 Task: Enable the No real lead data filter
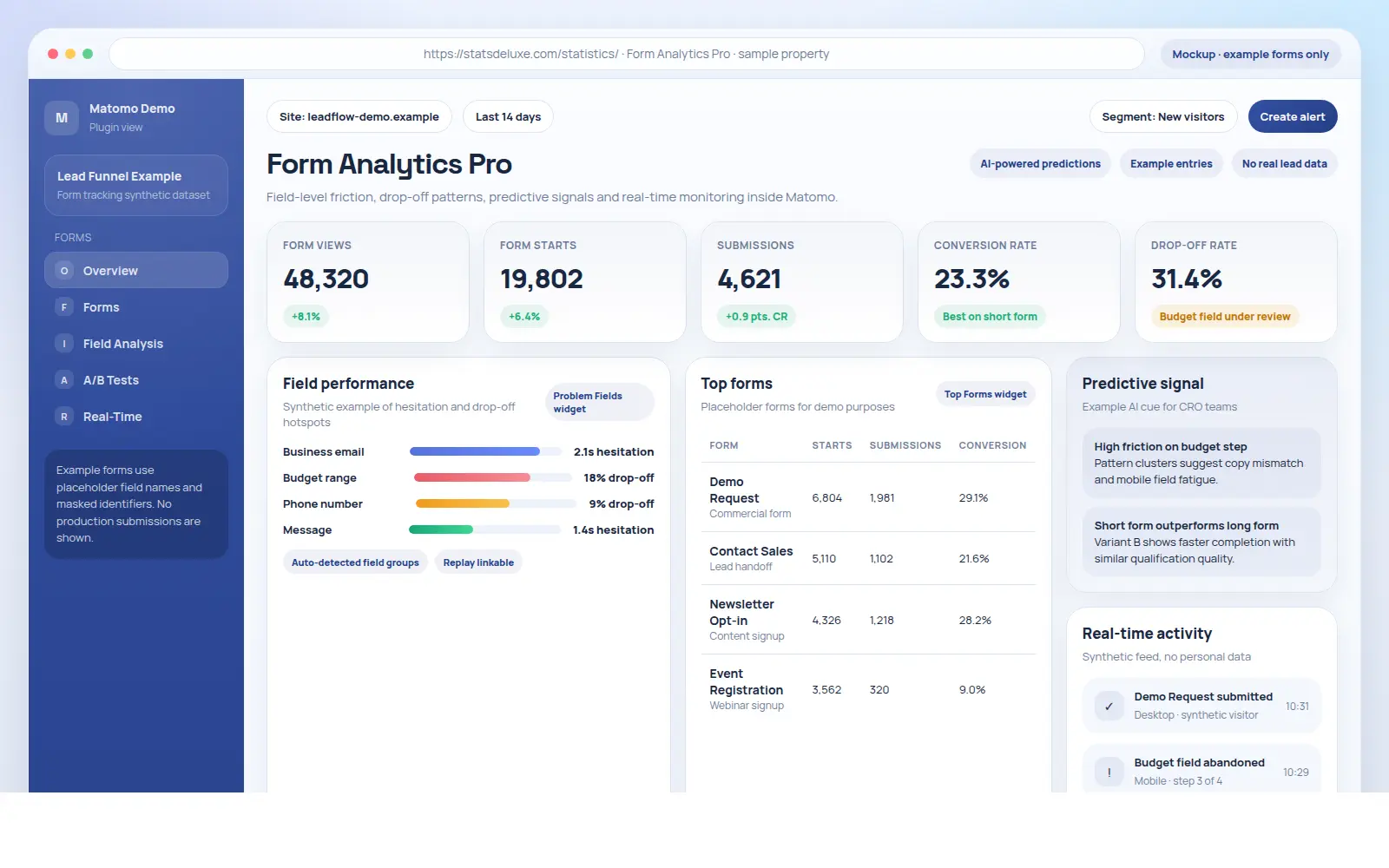1284,163
